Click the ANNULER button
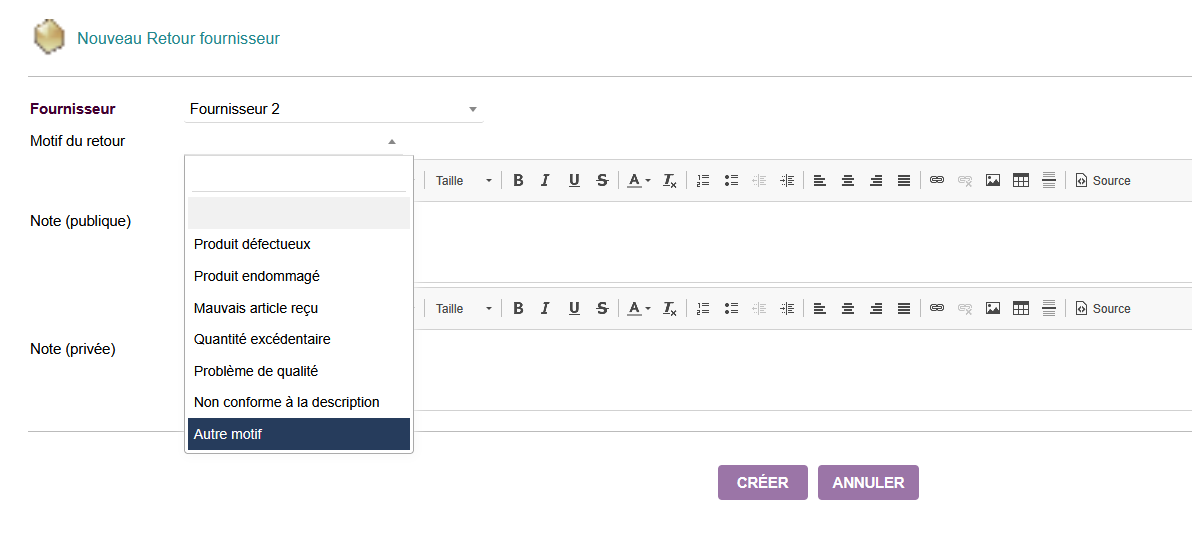This screenshot has width=1192, height=537. pos(868,482)
